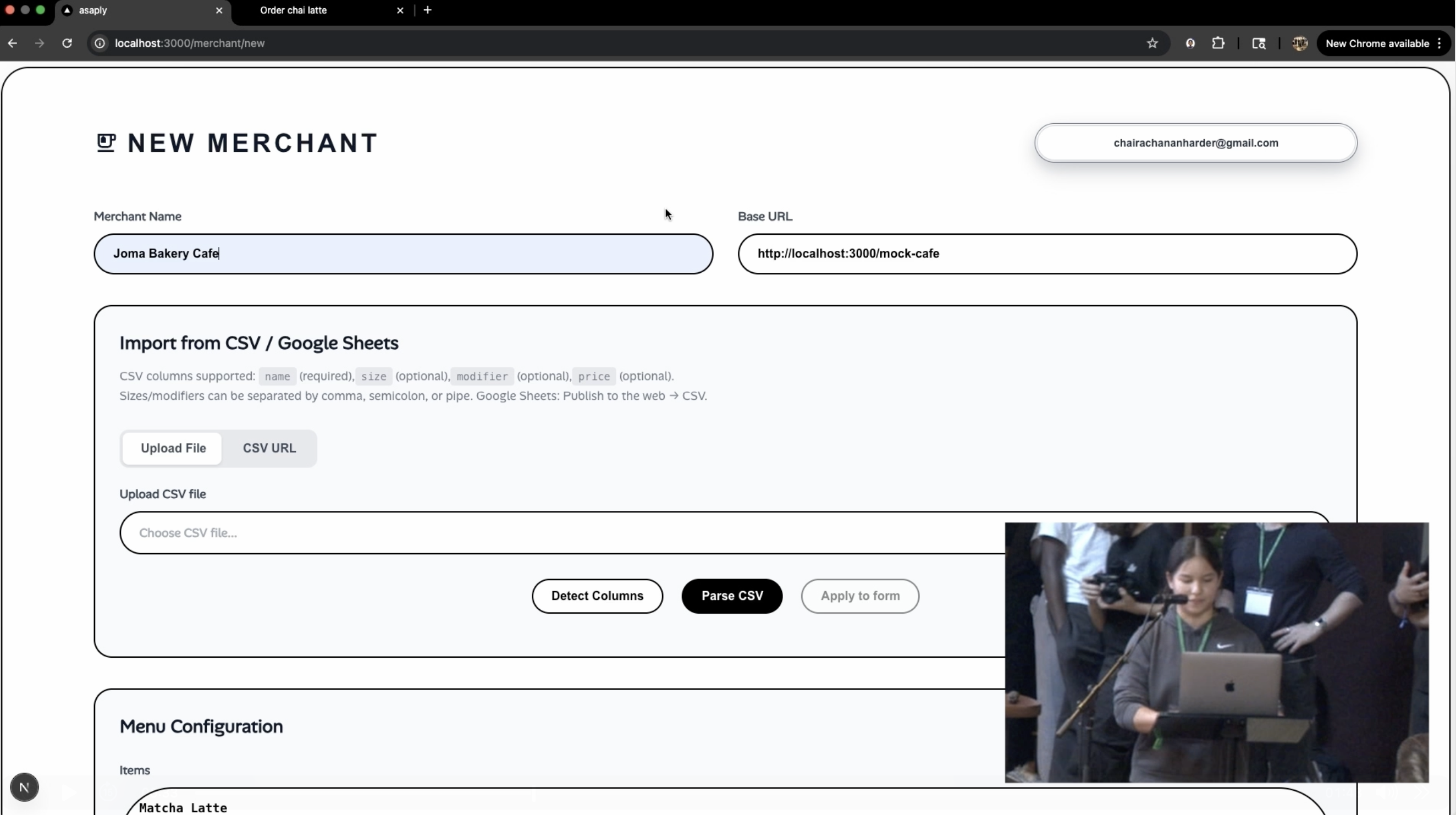Reload the current page
Viewport: 1456px width, 815px height.
[x=67, y=43]
